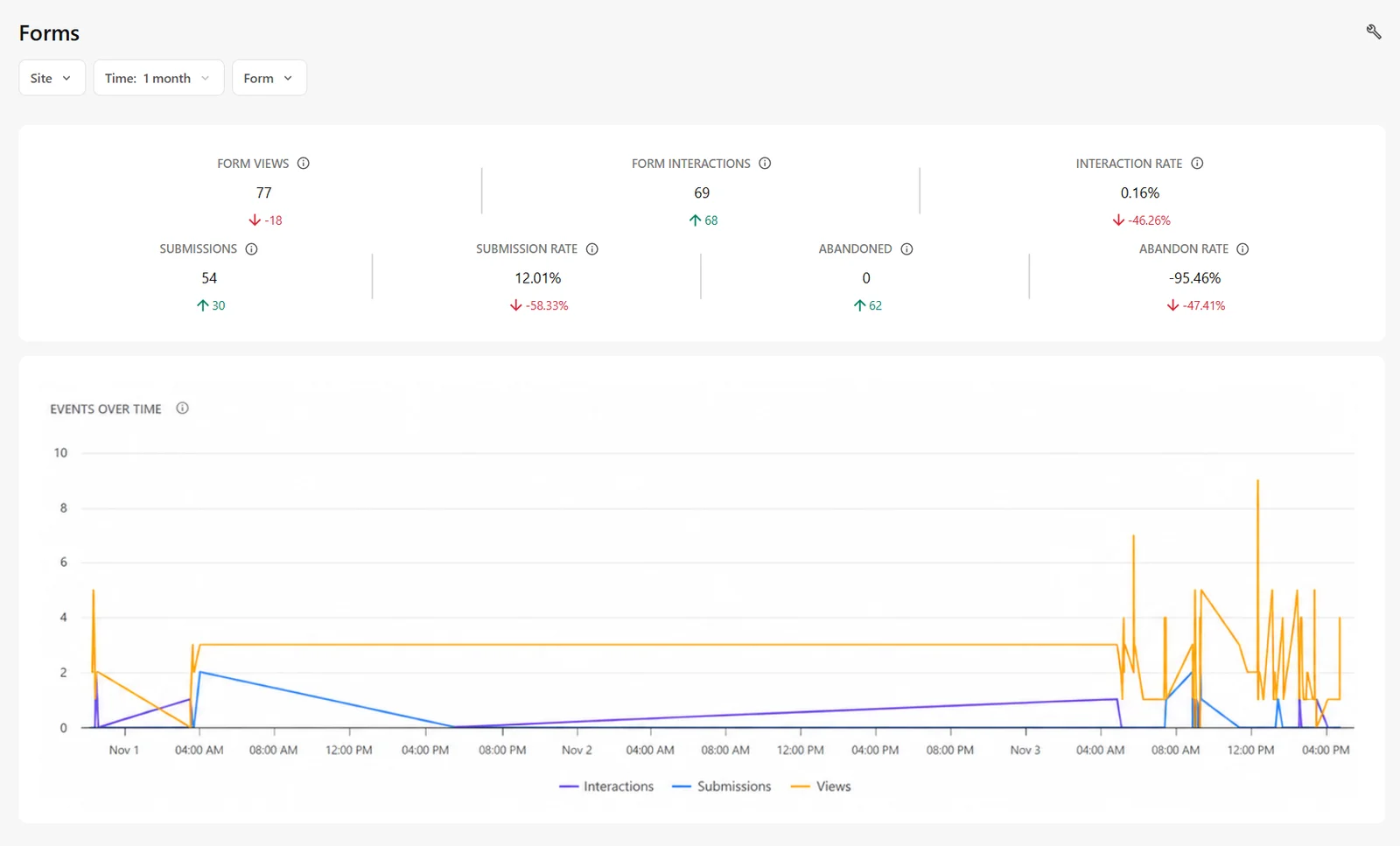Click the 62 increase under Abandoned
This screenshot has width=1400, height=846.
pyautogui.click(x=867, y=305)
